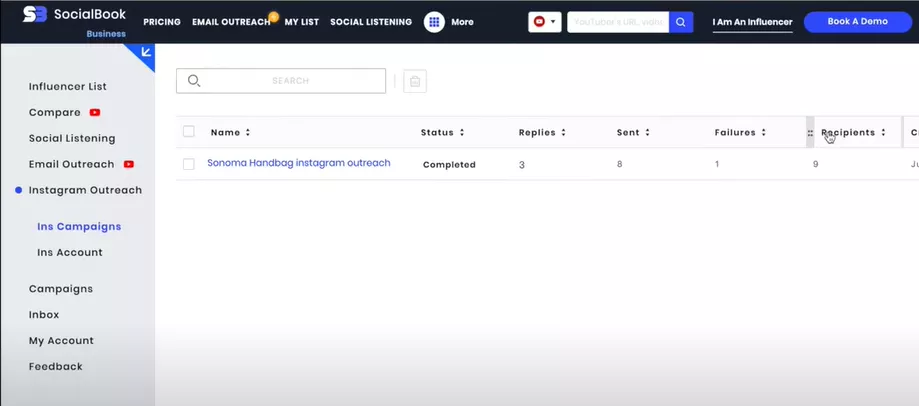Click the SocialBook logo icon

[x=35, y=15]
